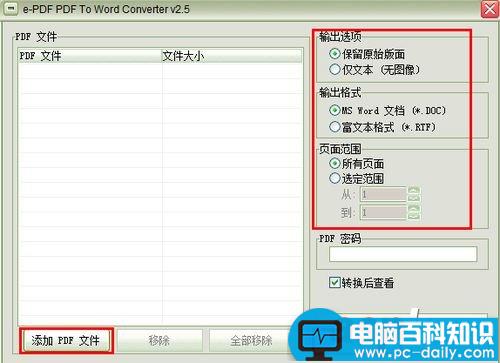
Task: Click the PDF 文件 column header
Action: (90, 56)
